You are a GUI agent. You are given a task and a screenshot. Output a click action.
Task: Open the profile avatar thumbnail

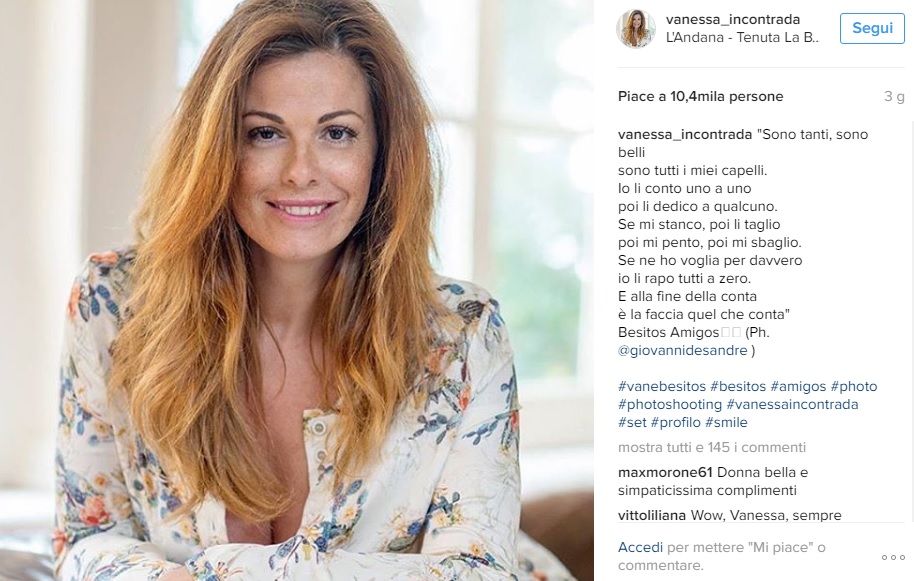pyautogui.click(x=636, y=28)
